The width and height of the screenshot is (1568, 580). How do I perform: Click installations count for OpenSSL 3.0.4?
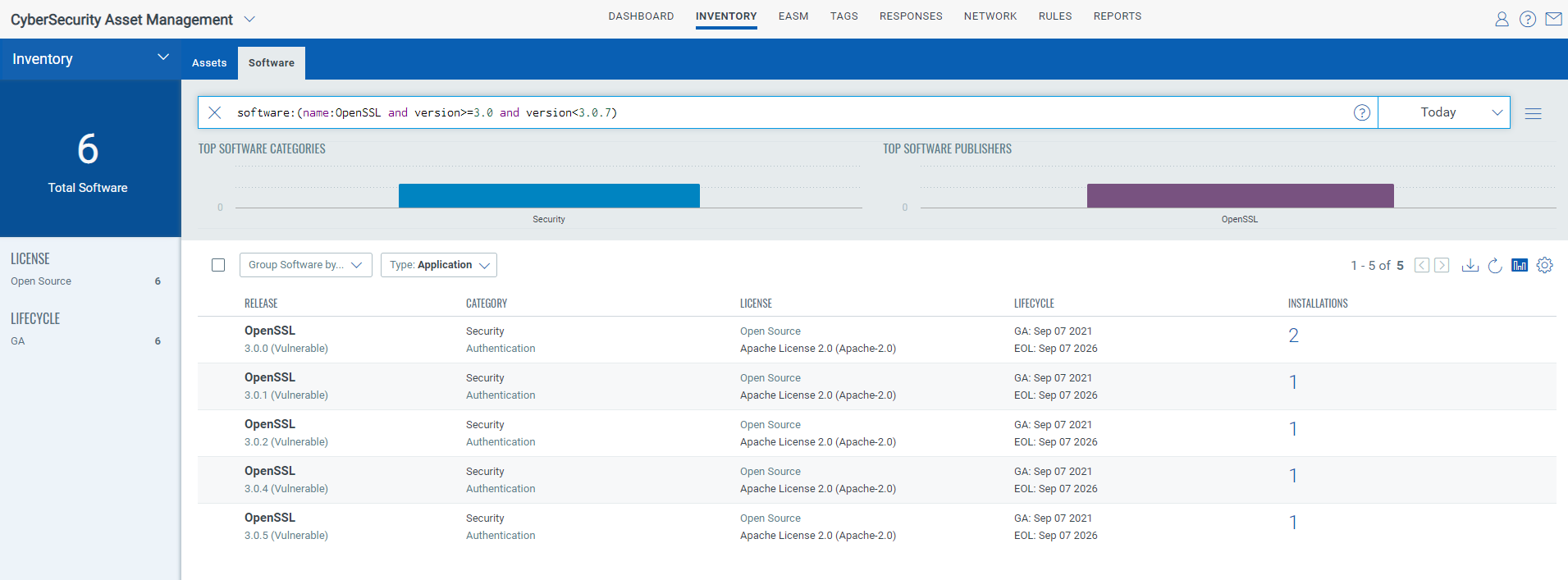(x=1293, y=476)
